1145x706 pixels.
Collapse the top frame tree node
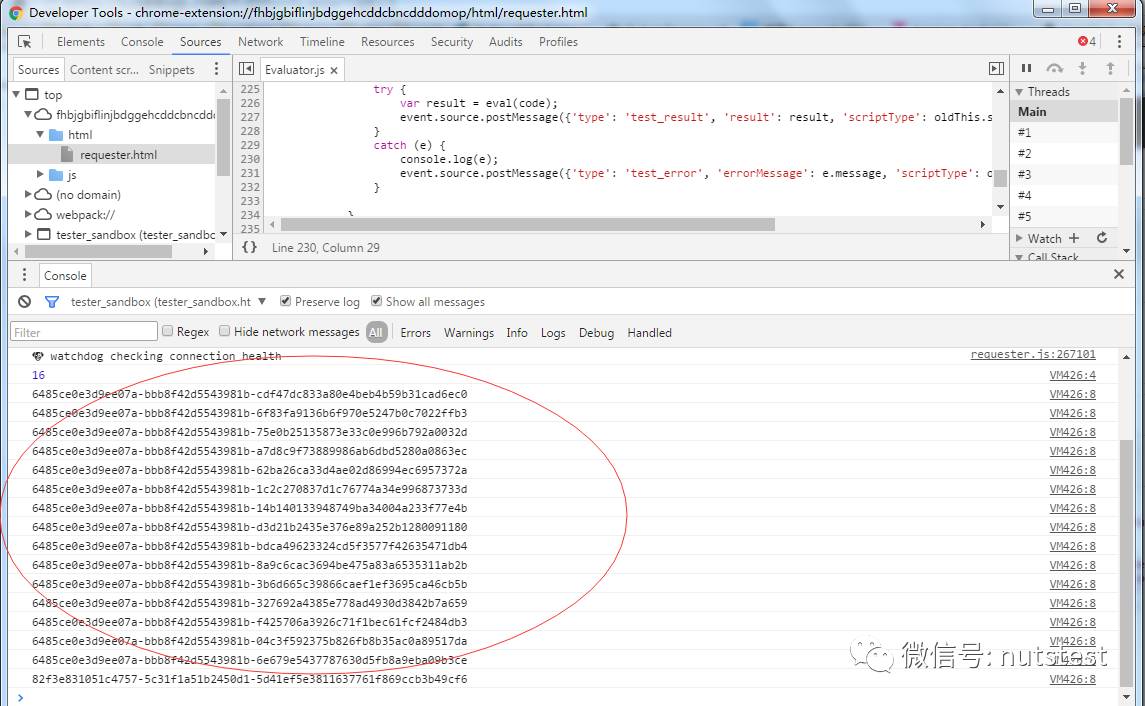click(x=17, y=94)
